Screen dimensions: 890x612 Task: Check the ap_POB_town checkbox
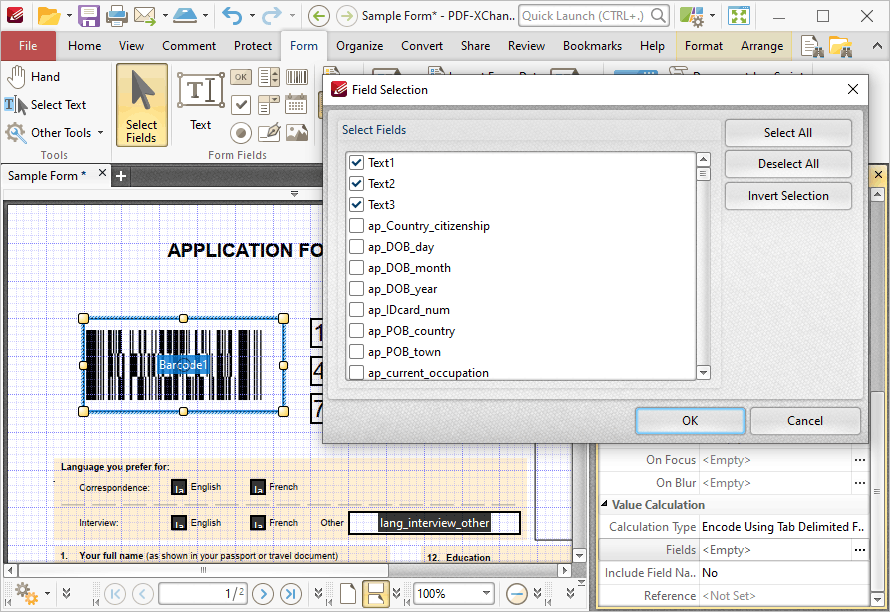point(356,352)
